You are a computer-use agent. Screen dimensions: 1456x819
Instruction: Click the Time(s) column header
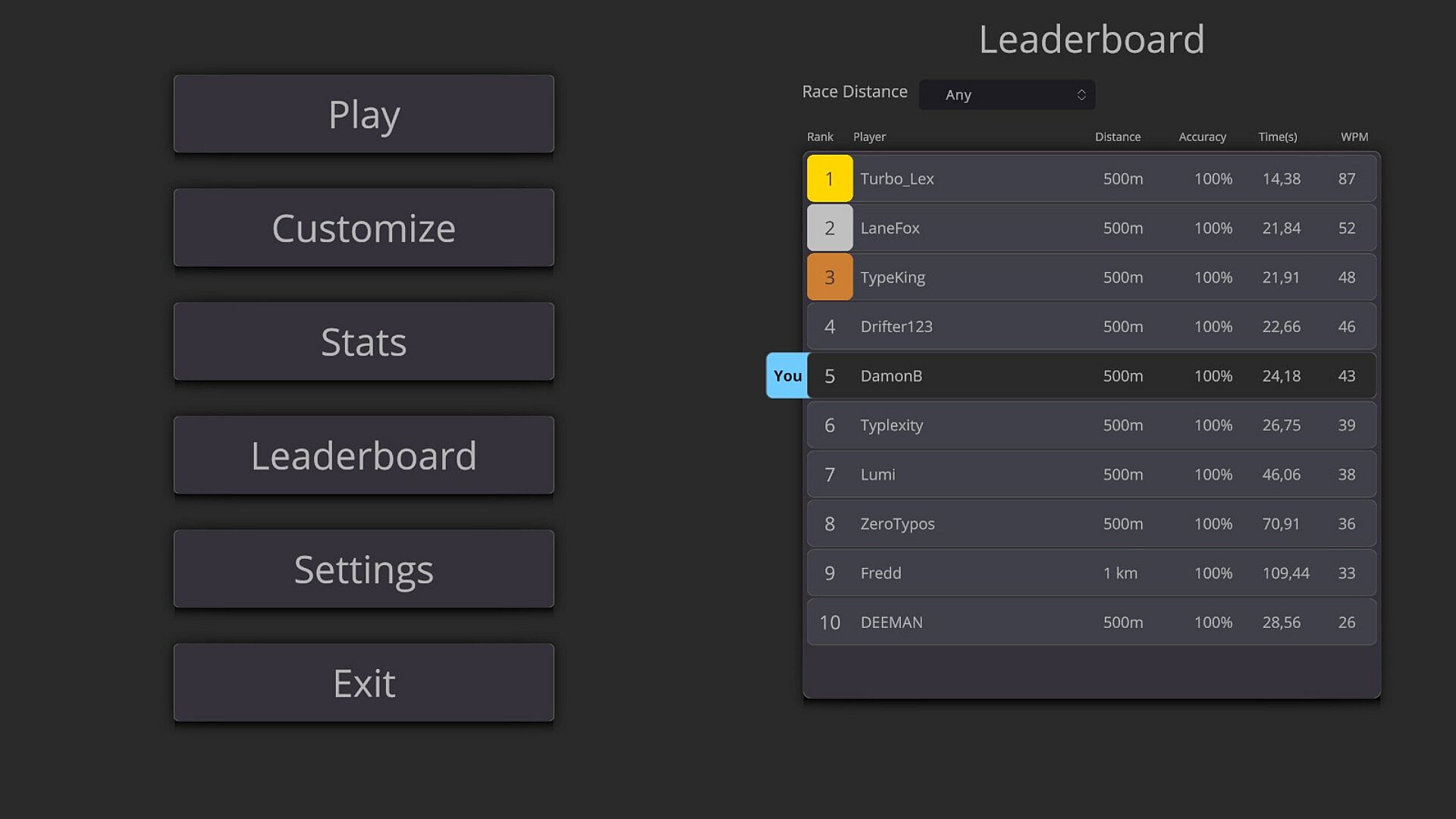tap(1277, 137)
